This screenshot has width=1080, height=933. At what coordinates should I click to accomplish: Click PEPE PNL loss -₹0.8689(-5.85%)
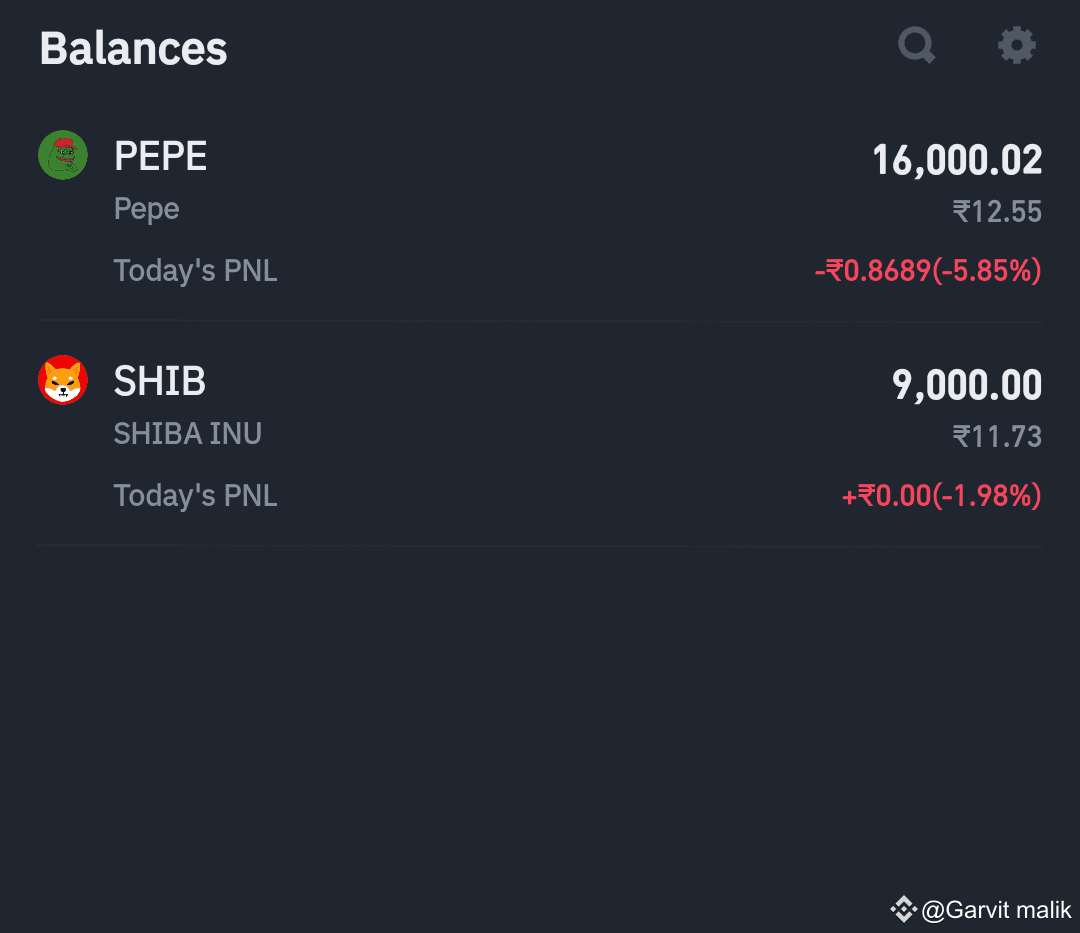pos(928,271)
